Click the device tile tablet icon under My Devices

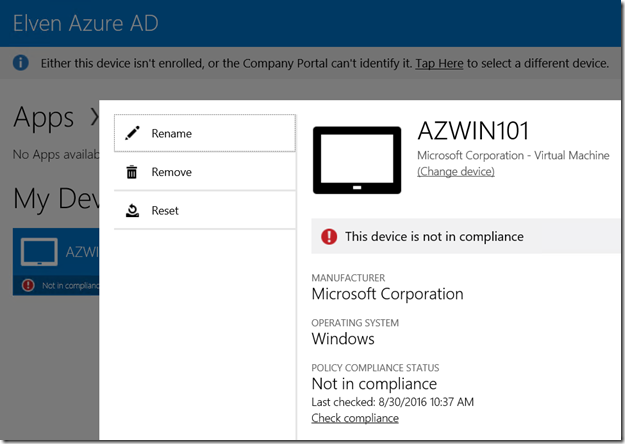39,252
